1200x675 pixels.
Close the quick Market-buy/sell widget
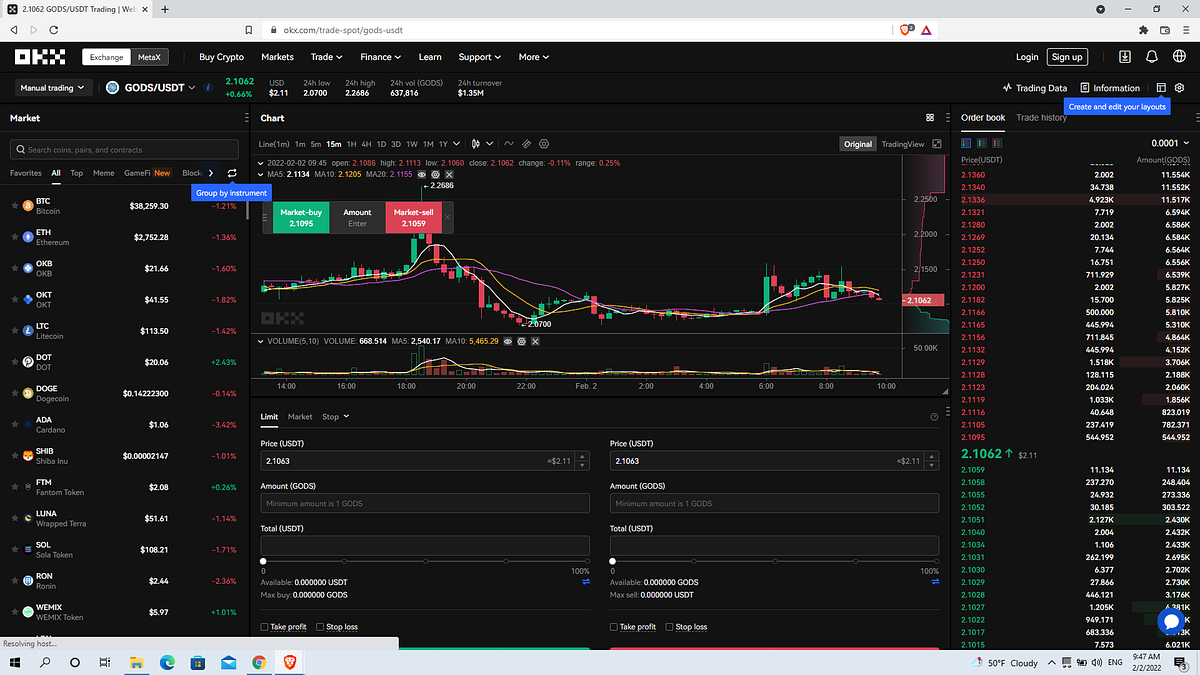pyautogui.click(x=447, y=217)
